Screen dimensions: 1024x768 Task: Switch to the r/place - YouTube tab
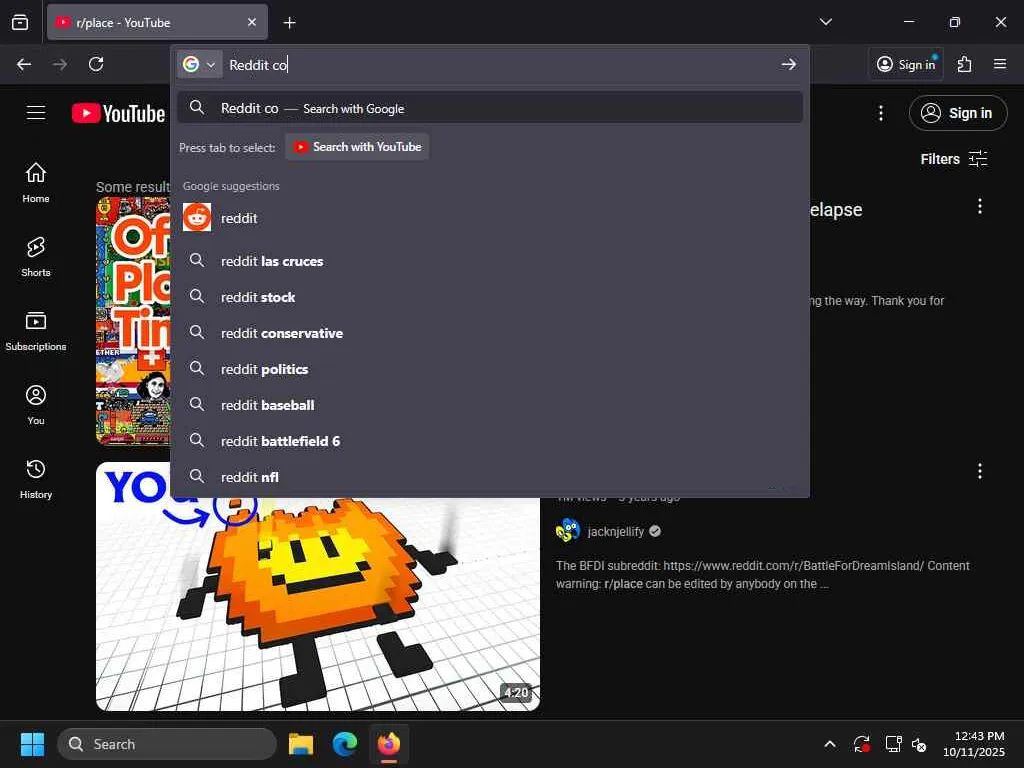157,22
